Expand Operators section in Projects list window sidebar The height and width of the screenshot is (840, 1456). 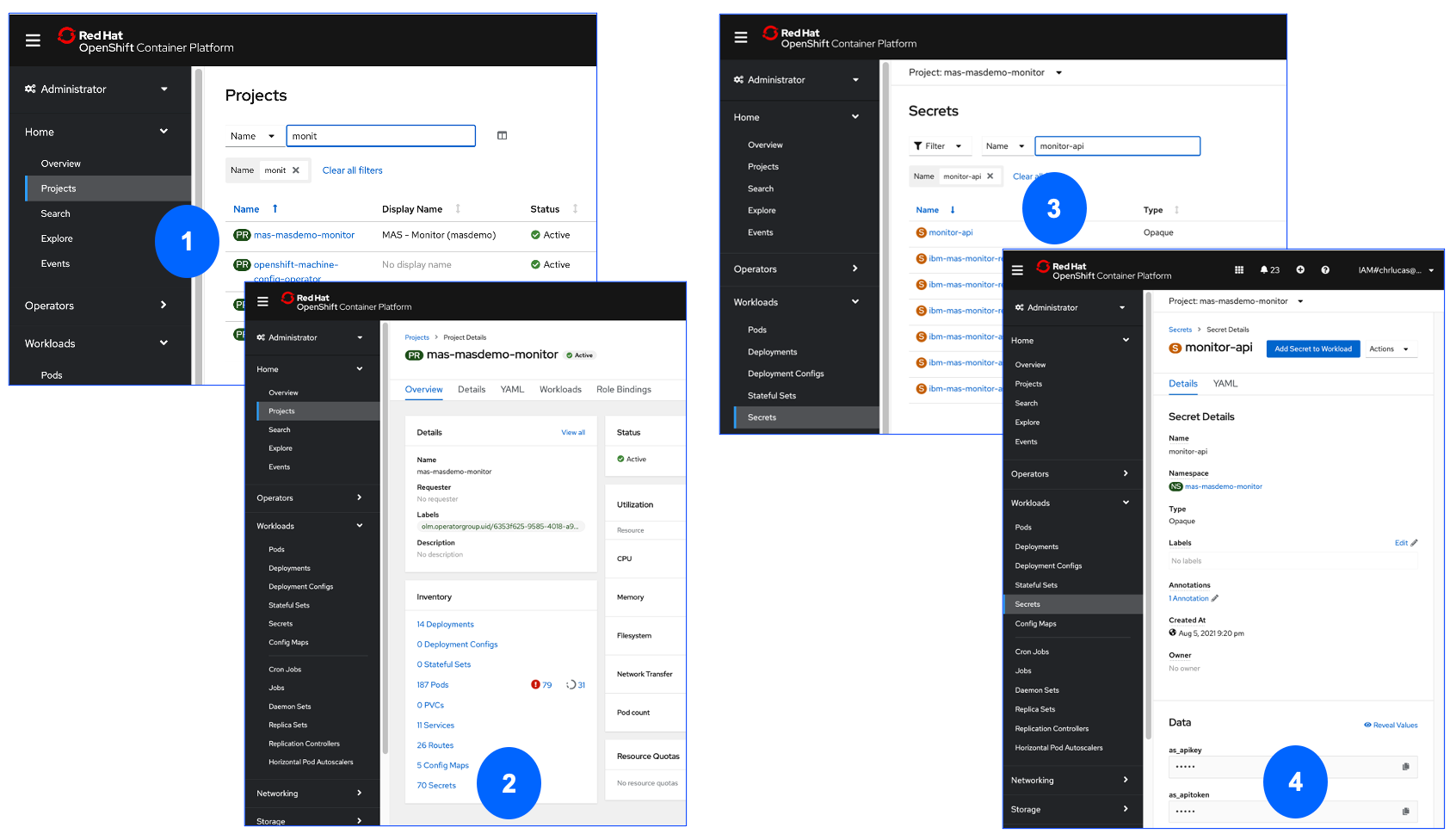click(96, 306)
